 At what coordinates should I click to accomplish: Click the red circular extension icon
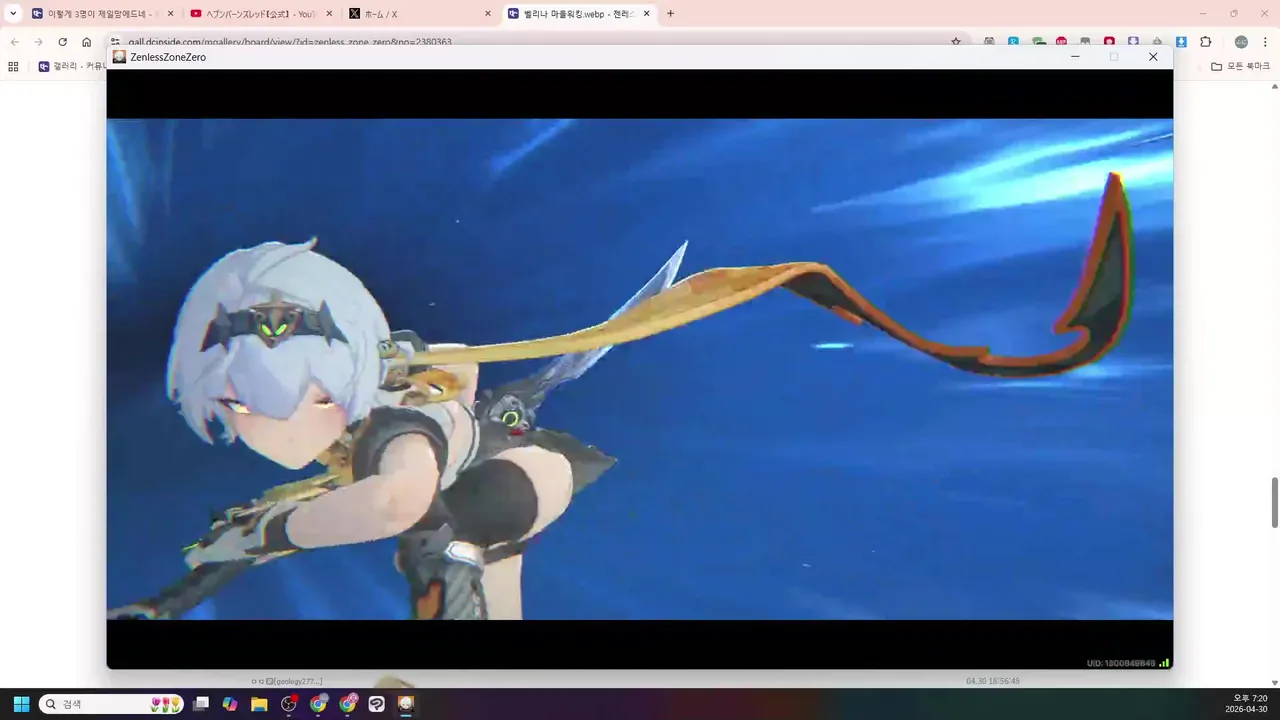pyautogui.click(x=1109, y=42)
